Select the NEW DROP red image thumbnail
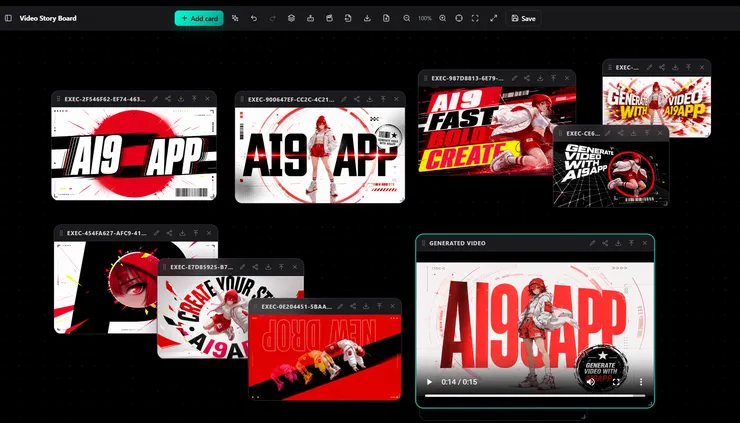The image size is (740, 423). pyautogui.click(x=325, y=357)
